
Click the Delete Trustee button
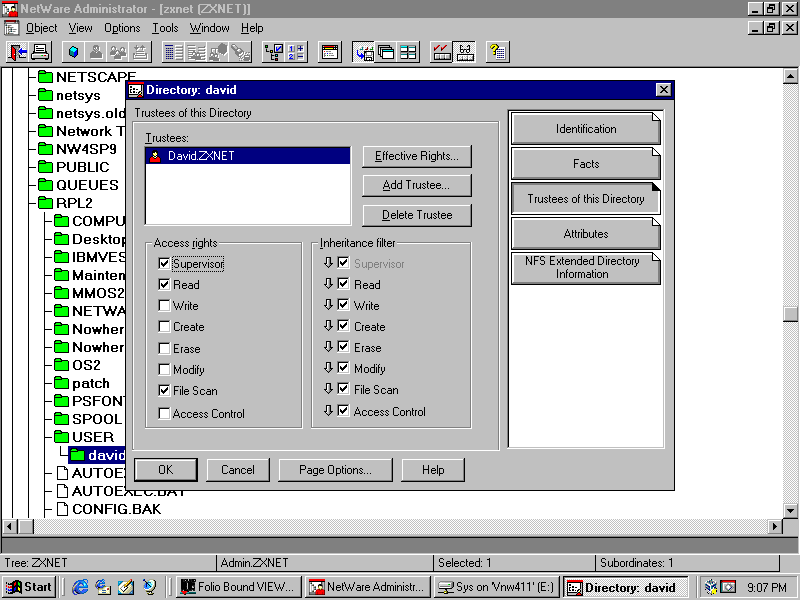(417, 215)
